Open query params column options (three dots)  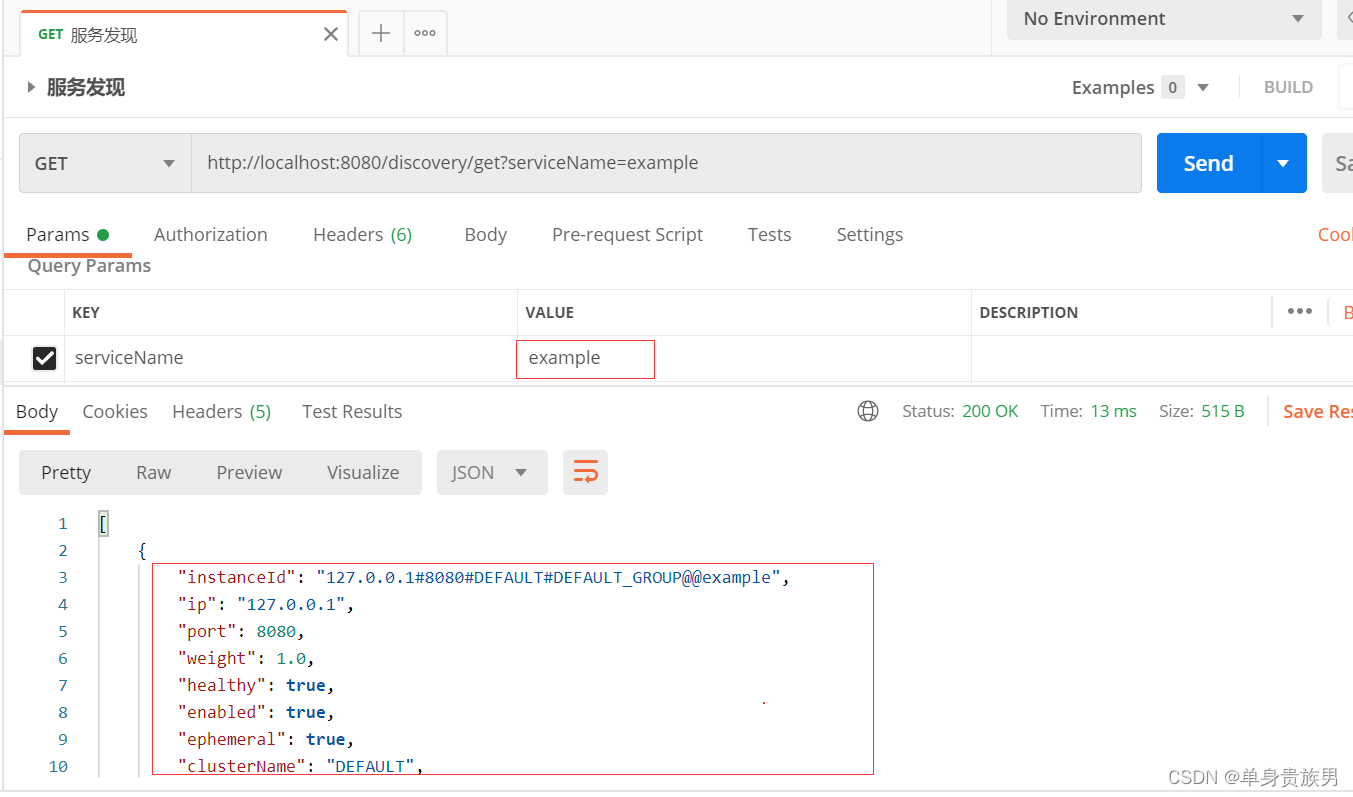pyautogui.click(x=1299, y=312)
